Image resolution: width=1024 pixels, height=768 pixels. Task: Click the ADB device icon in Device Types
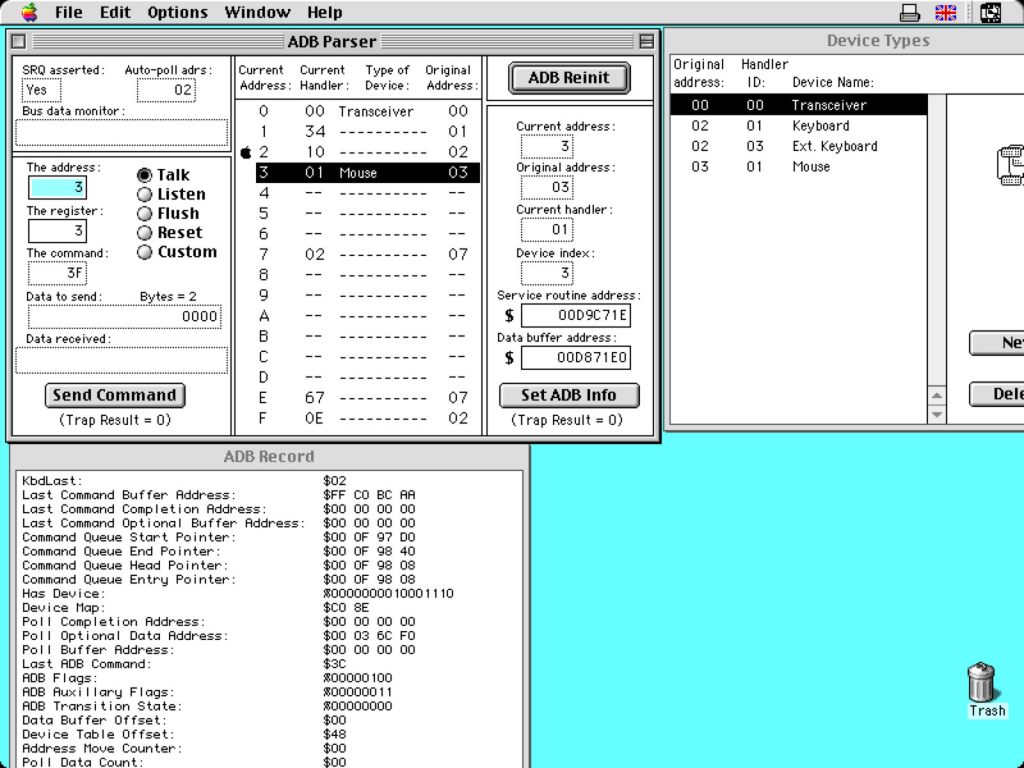pos(1010,165)
